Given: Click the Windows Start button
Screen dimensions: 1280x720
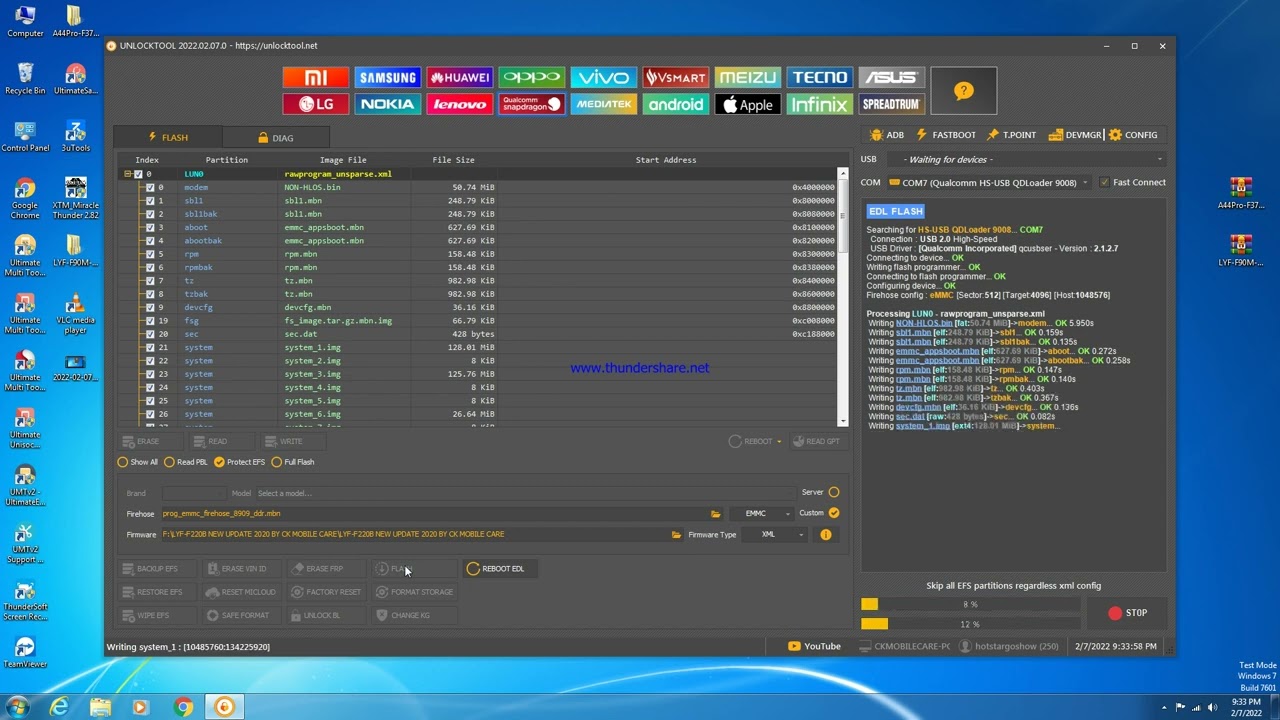Looking at the screenshot, I should (17, 707).
